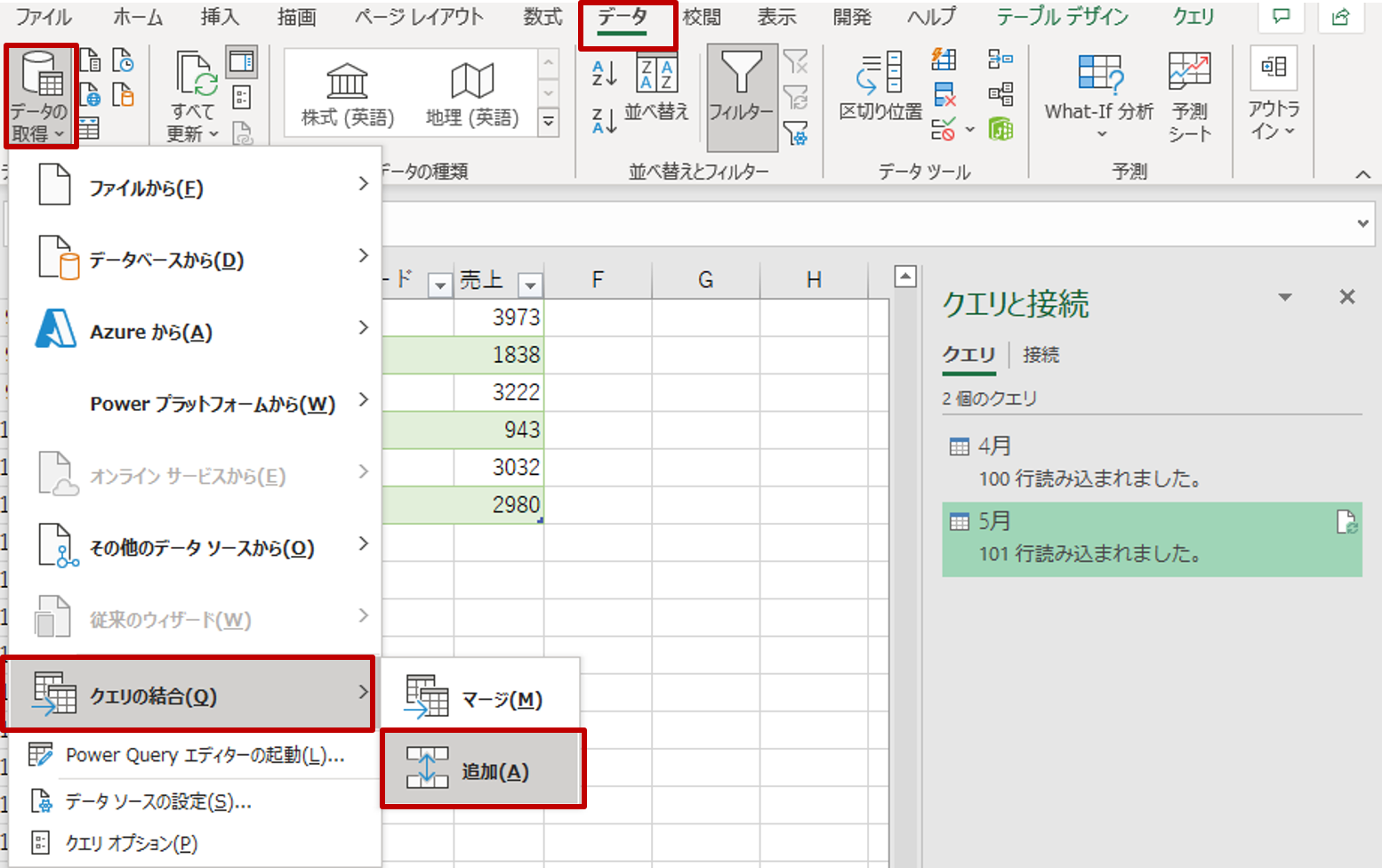Click the advanced filter icon
This screenshot has height=868, width=1382.
(796, 133)
